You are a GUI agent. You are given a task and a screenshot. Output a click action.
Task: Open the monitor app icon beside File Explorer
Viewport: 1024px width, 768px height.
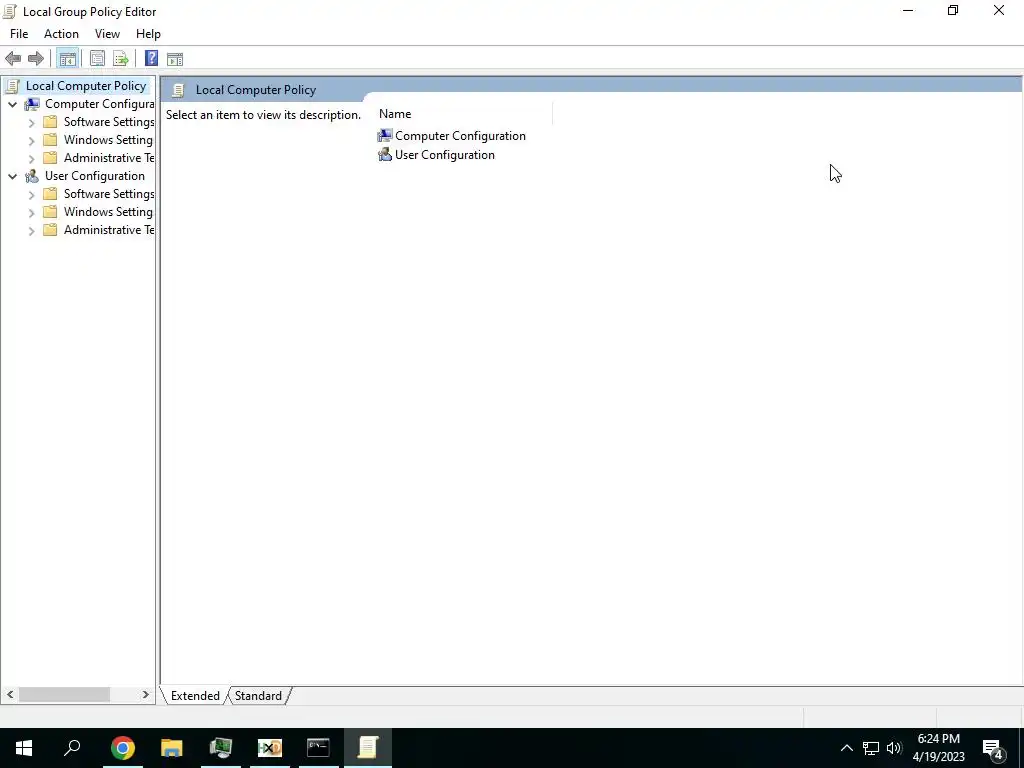pos(221,748)
